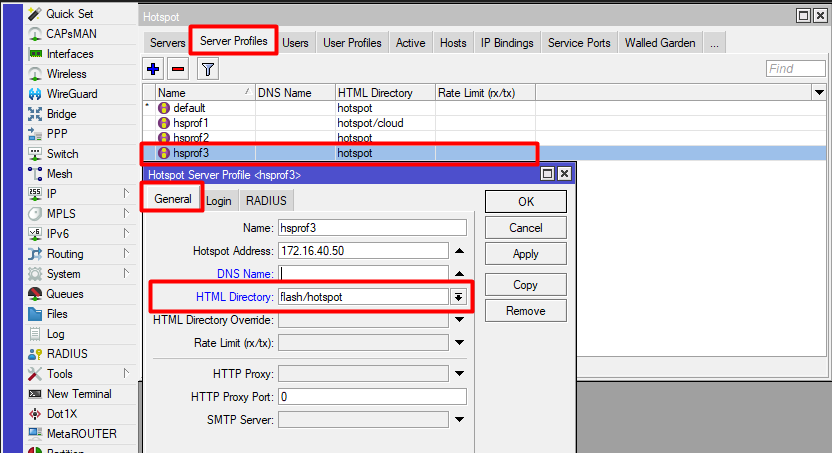The width and height of the screenshot is (832, 453).
Task: Switch to the Walled Garden tab
Action: click(660, 43)
